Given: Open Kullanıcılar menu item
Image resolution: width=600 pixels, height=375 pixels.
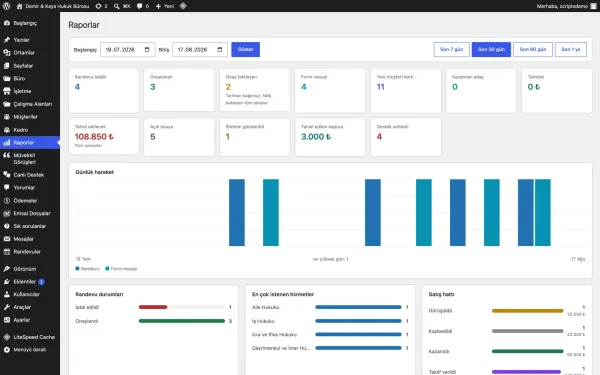Looking at the screenshot, I should 30,294.
